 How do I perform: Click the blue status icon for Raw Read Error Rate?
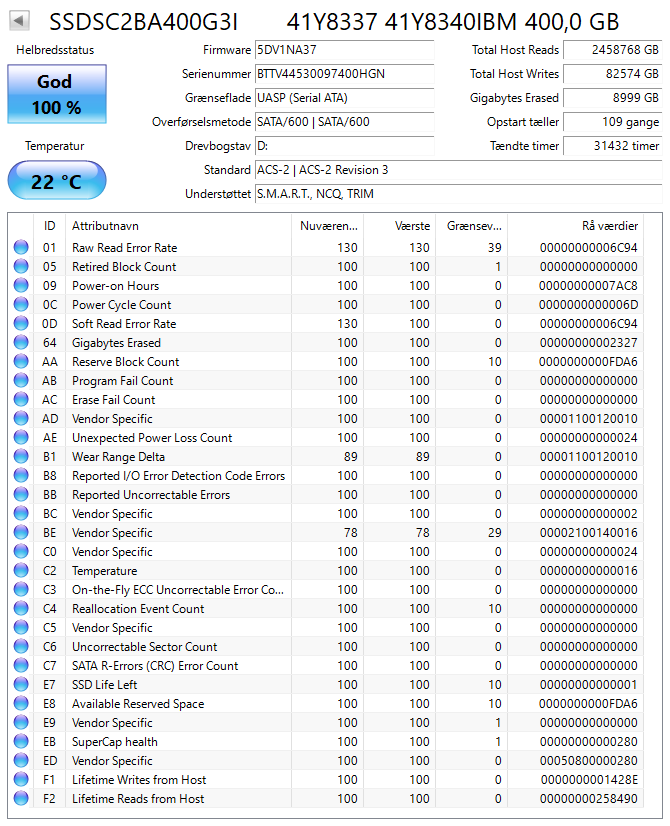pyautogui.click(x=21, y=247)
